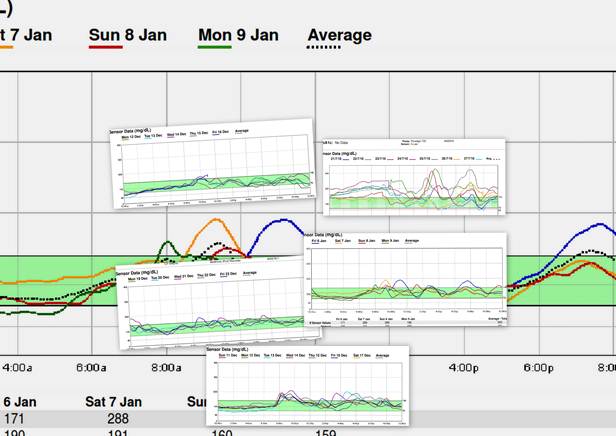Select the Average legend entry

point(339,35)
